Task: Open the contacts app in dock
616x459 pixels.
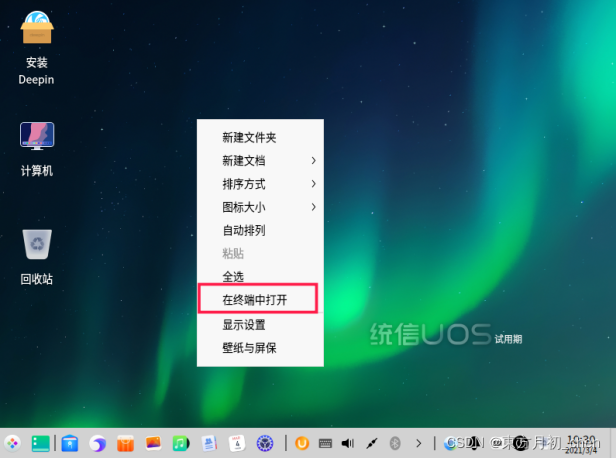Action: click(209, 444)
